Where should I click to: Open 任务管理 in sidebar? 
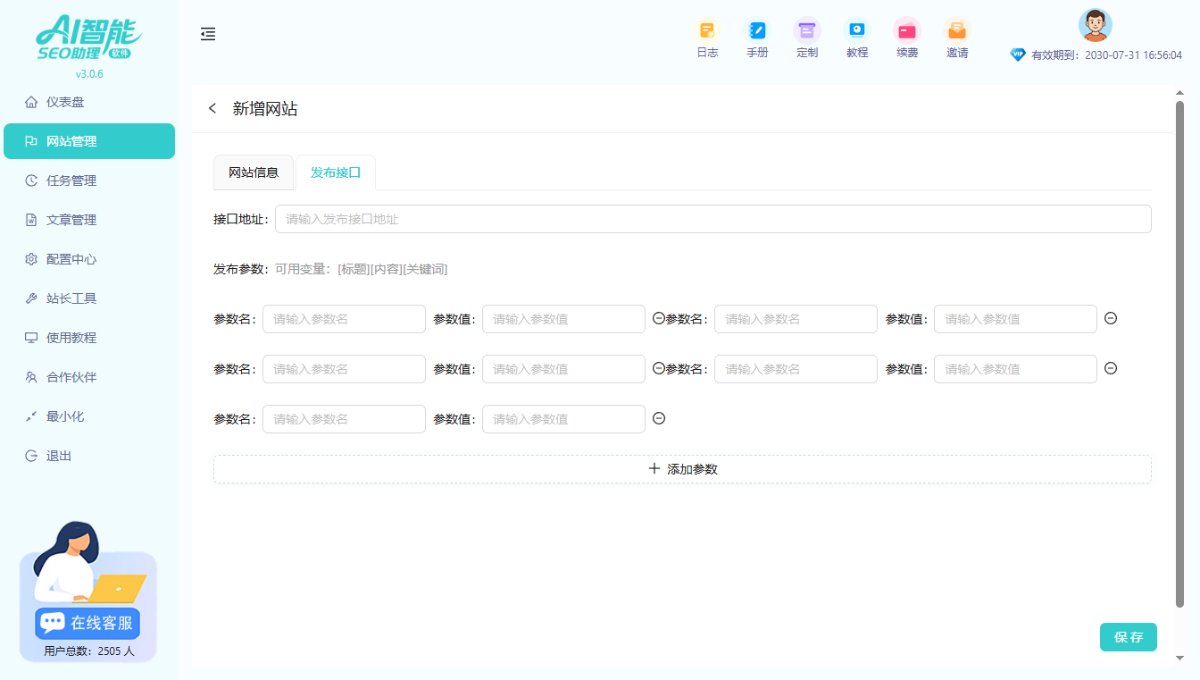coord(89,180)
